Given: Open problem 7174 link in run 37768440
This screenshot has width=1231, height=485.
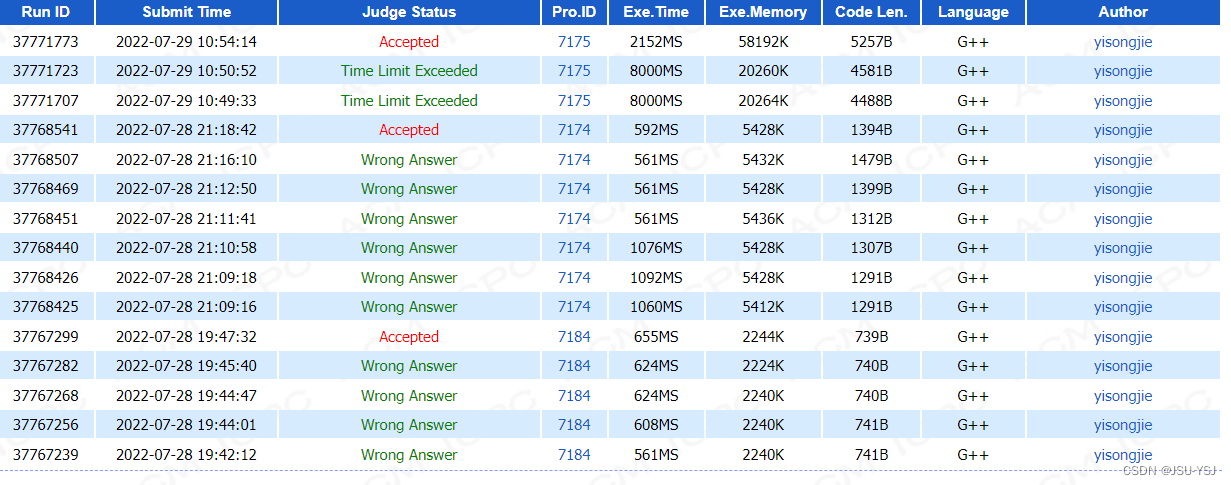Looking at the screenshot, I should pyautogui.click(x=574, y=248).
